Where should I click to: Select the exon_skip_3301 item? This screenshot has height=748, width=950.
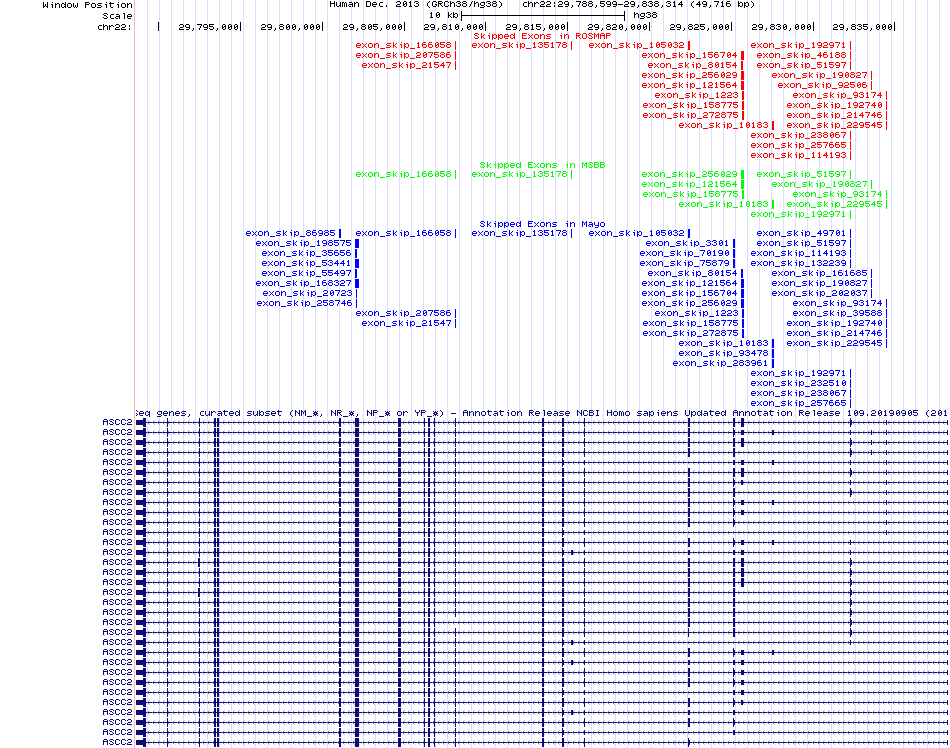click(687, 243)
